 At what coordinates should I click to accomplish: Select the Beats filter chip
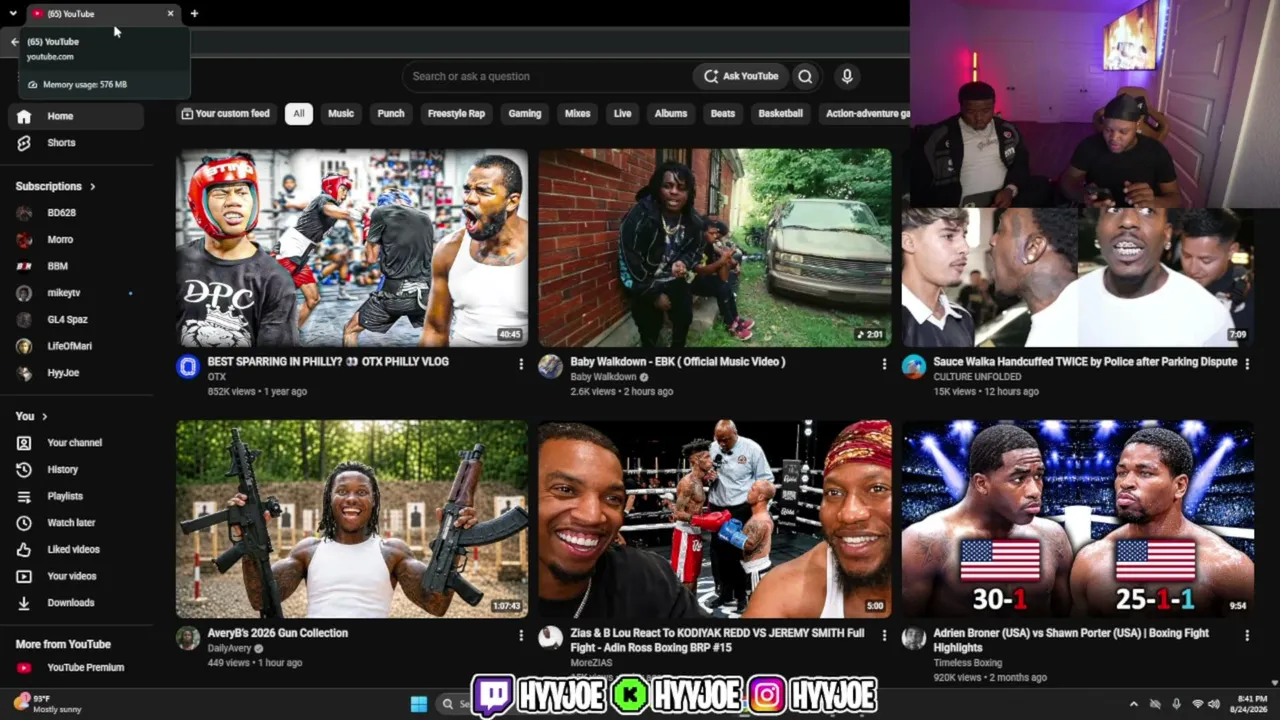(723, 114)
